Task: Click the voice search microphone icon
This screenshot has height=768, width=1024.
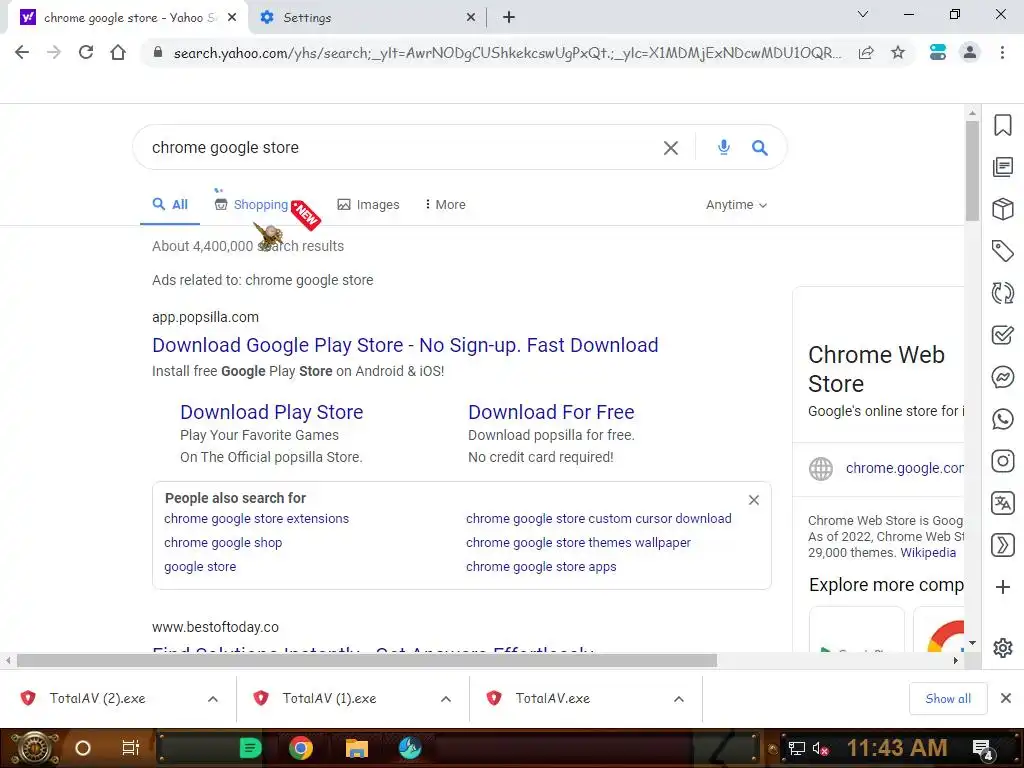Action: point(724,148)
